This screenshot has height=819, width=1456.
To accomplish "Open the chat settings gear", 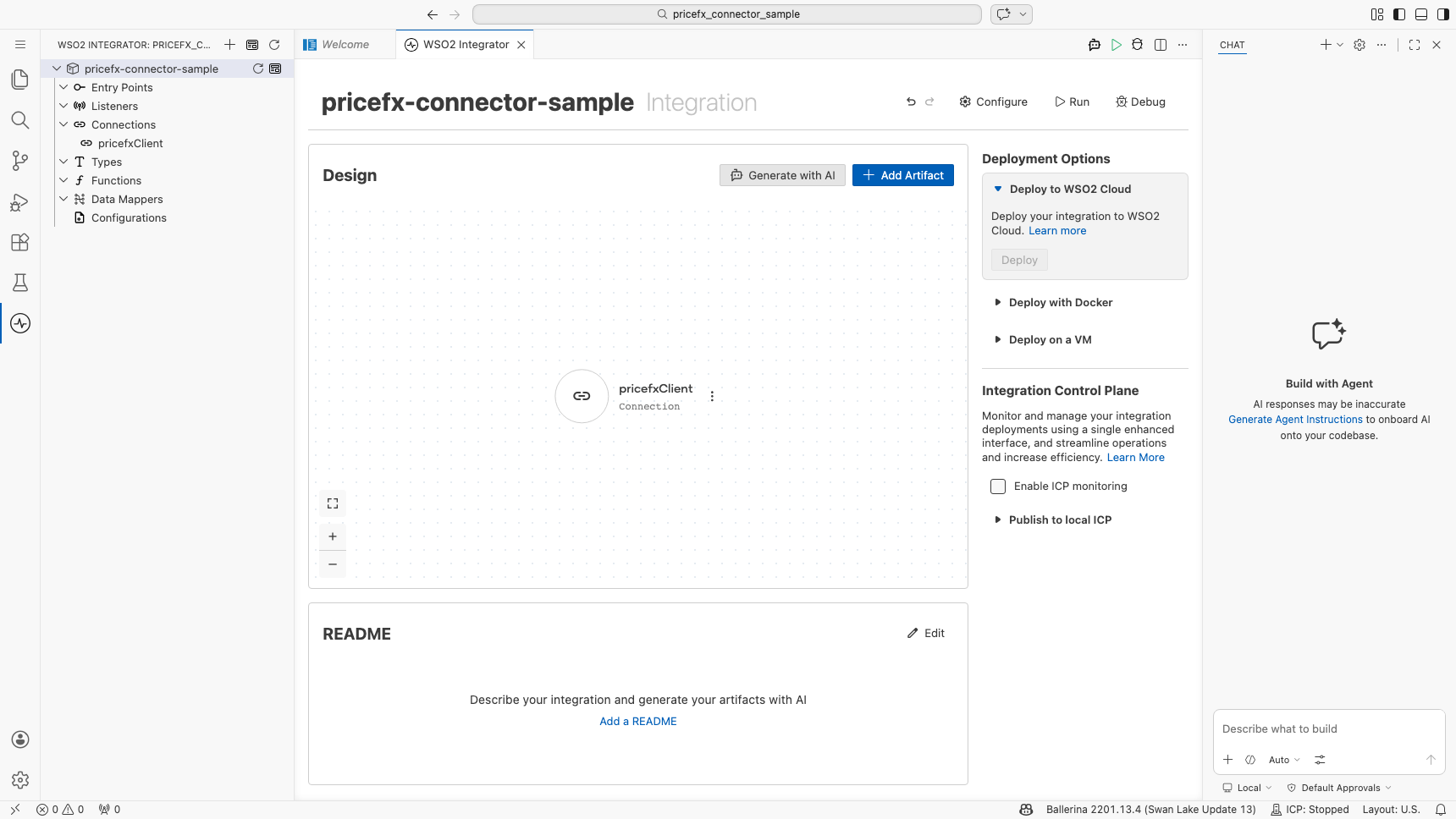I will 1359,45.
